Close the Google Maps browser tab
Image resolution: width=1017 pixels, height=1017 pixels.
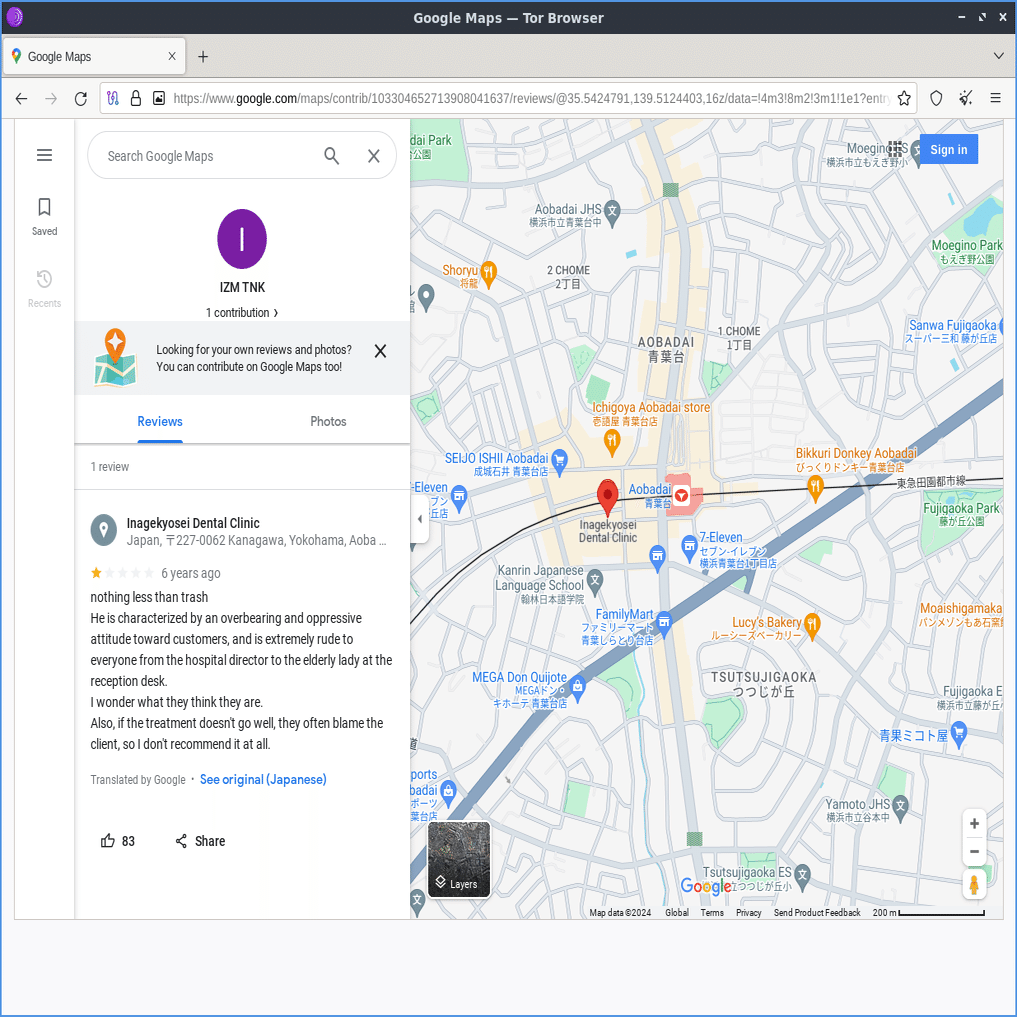pyautogui.click(x=172, y=56)
